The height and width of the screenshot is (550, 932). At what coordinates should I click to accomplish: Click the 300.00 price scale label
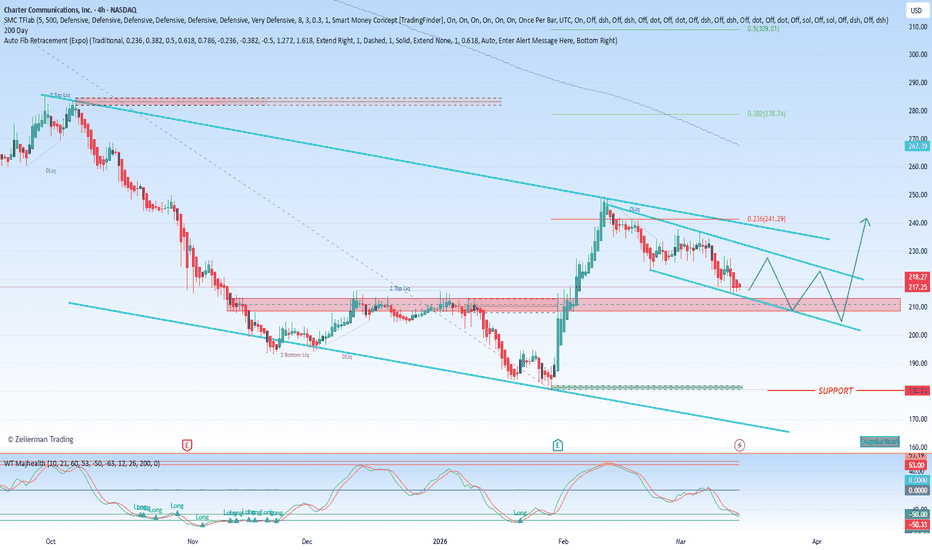point(918,55)
